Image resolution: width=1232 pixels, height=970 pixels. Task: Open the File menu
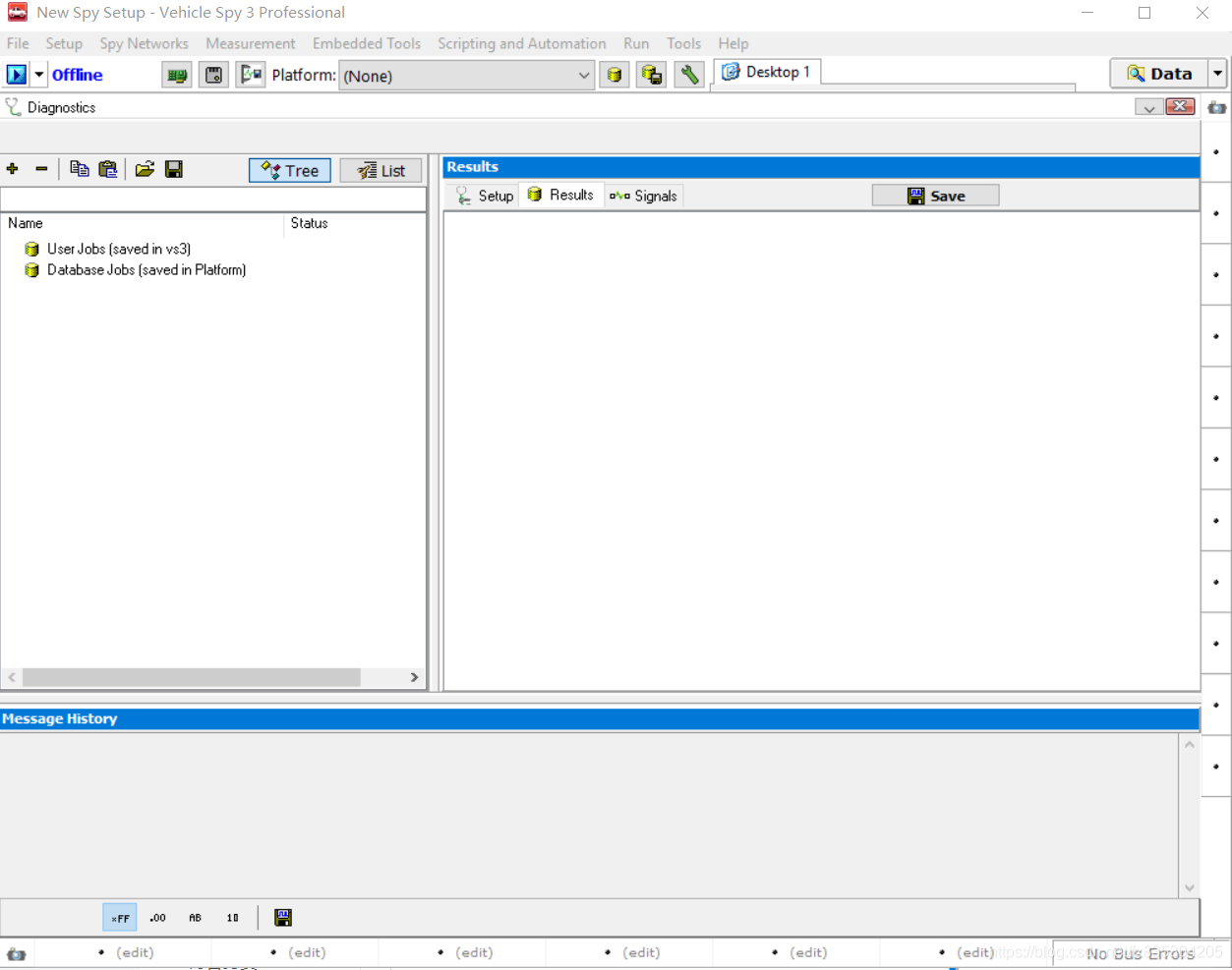(x=18, y=43)
